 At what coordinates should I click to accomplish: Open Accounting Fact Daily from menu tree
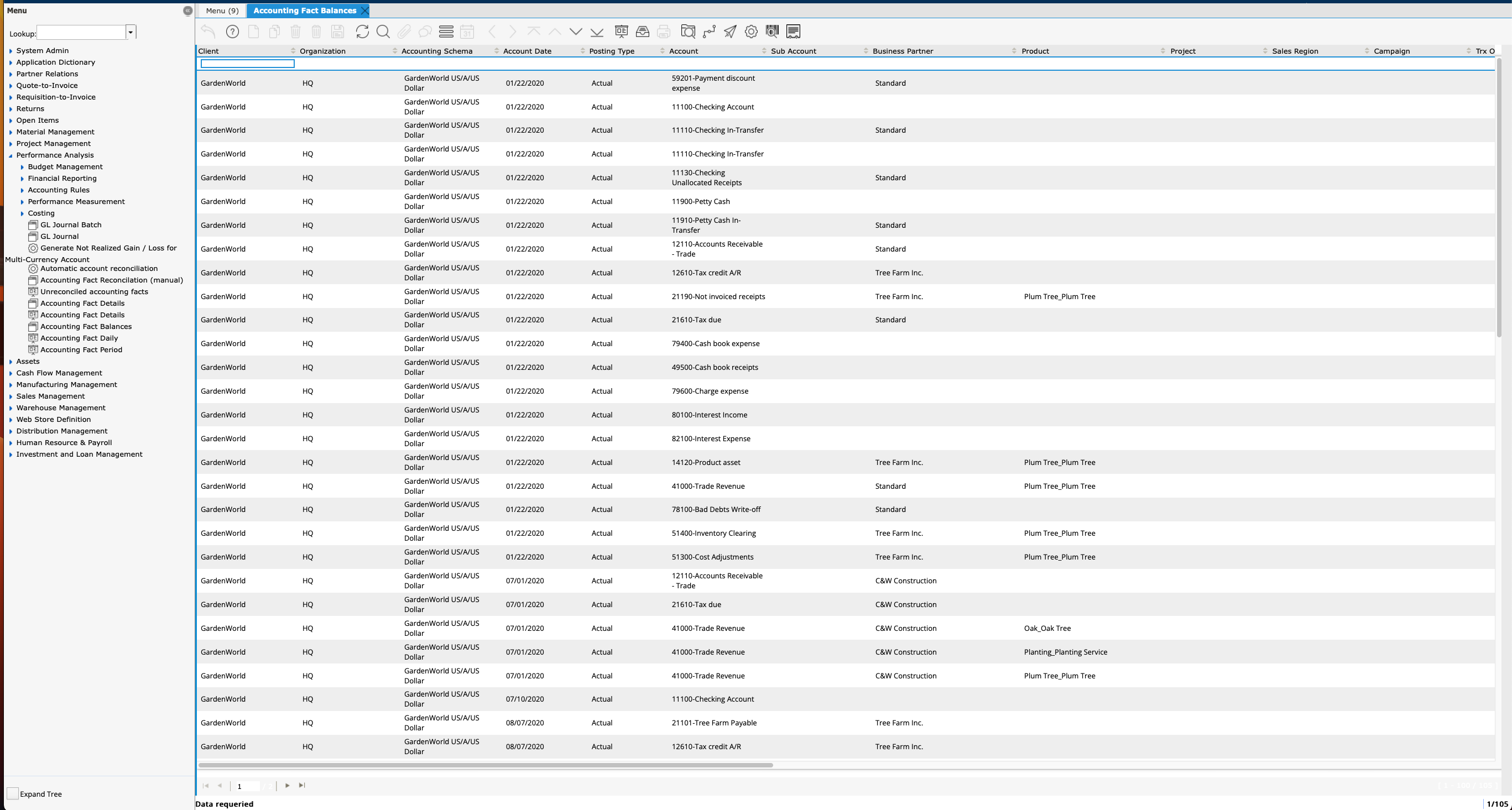click(79, 338)
